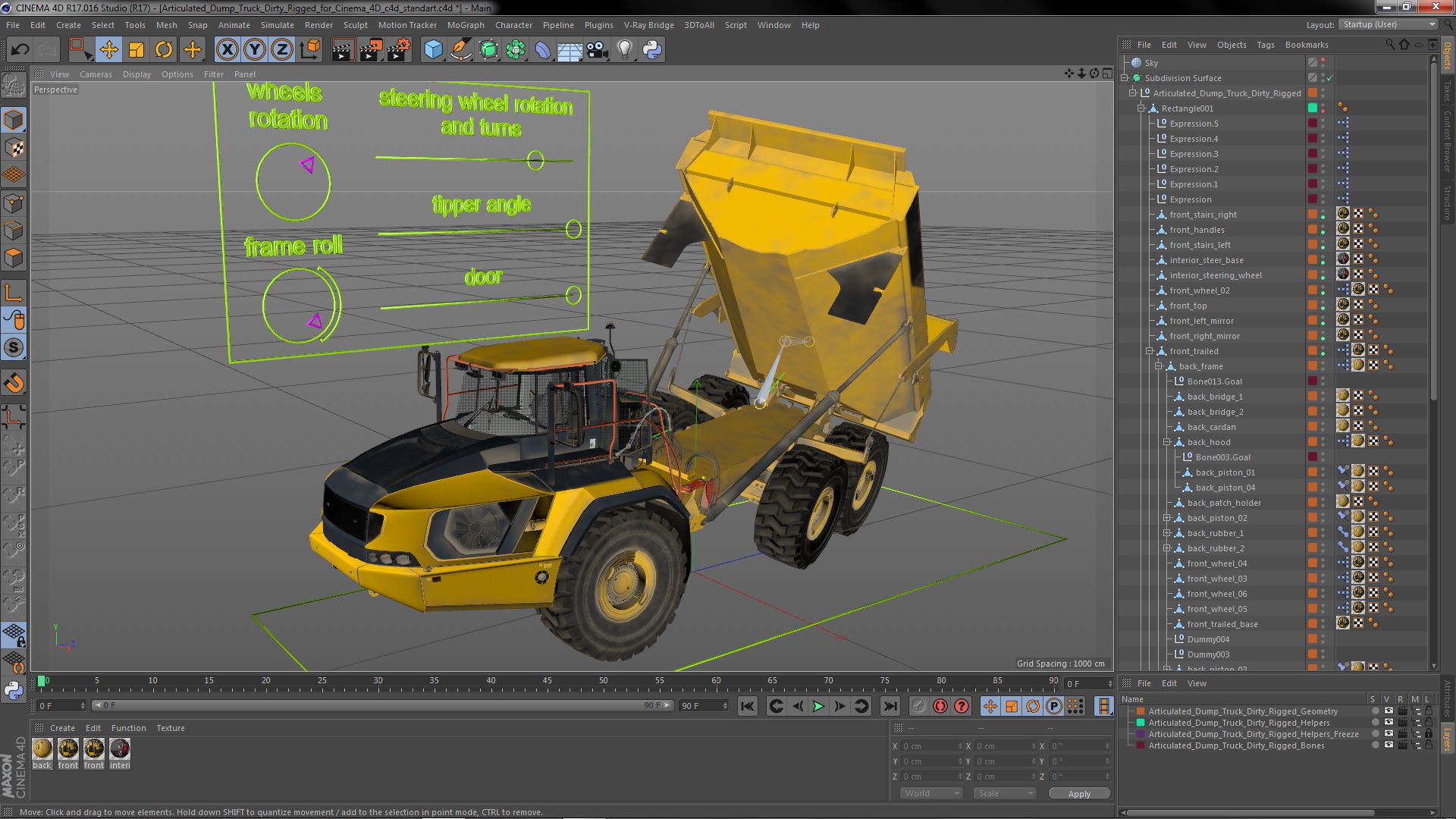Toggle X axis lock icon

(227, 50)
